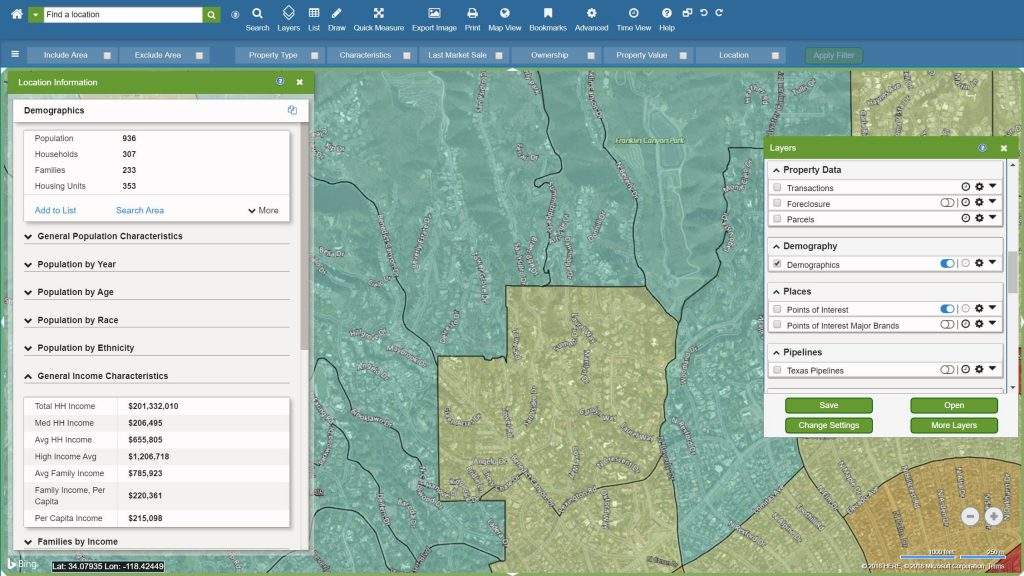Click time icon for Parcels layer

965,218
